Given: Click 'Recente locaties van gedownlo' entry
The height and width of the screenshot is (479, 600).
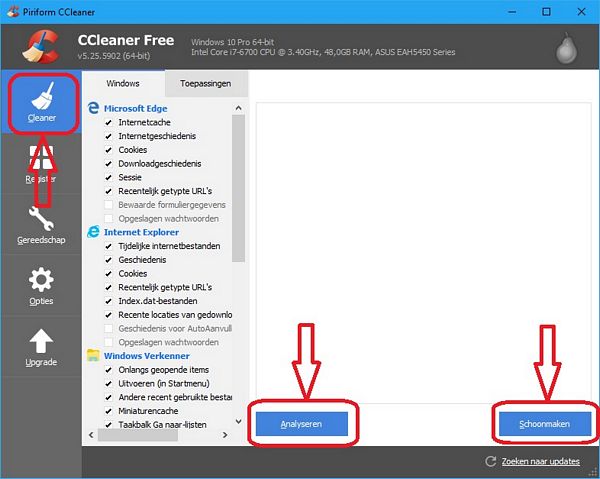Looking at the screenshot, I should (x=175, y=315).
